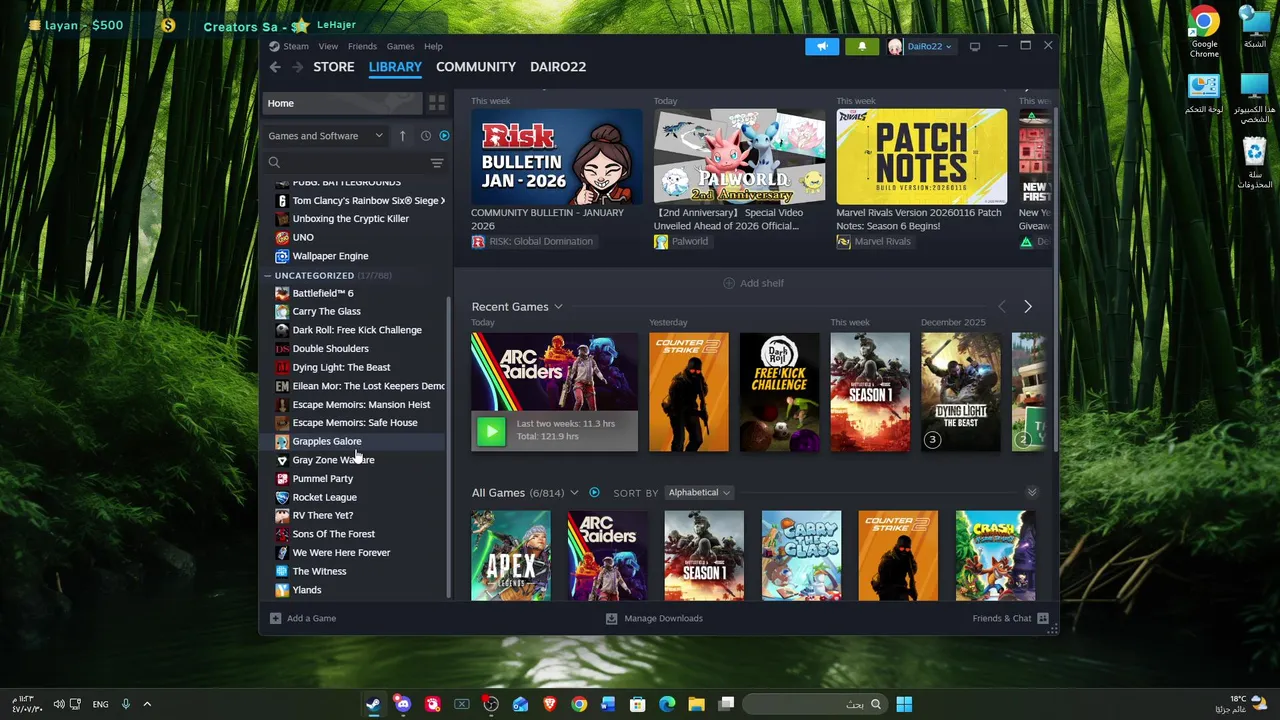This screenshot has height=720, width=1280.
Task: Open the Games menu
Action: click(x=400, y=47)
